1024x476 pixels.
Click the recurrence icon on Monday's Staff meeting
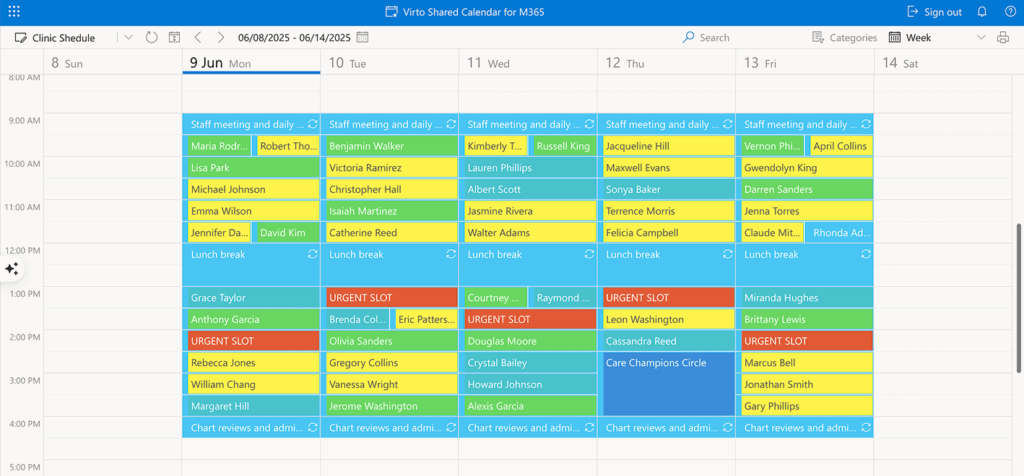coord(312,124)
